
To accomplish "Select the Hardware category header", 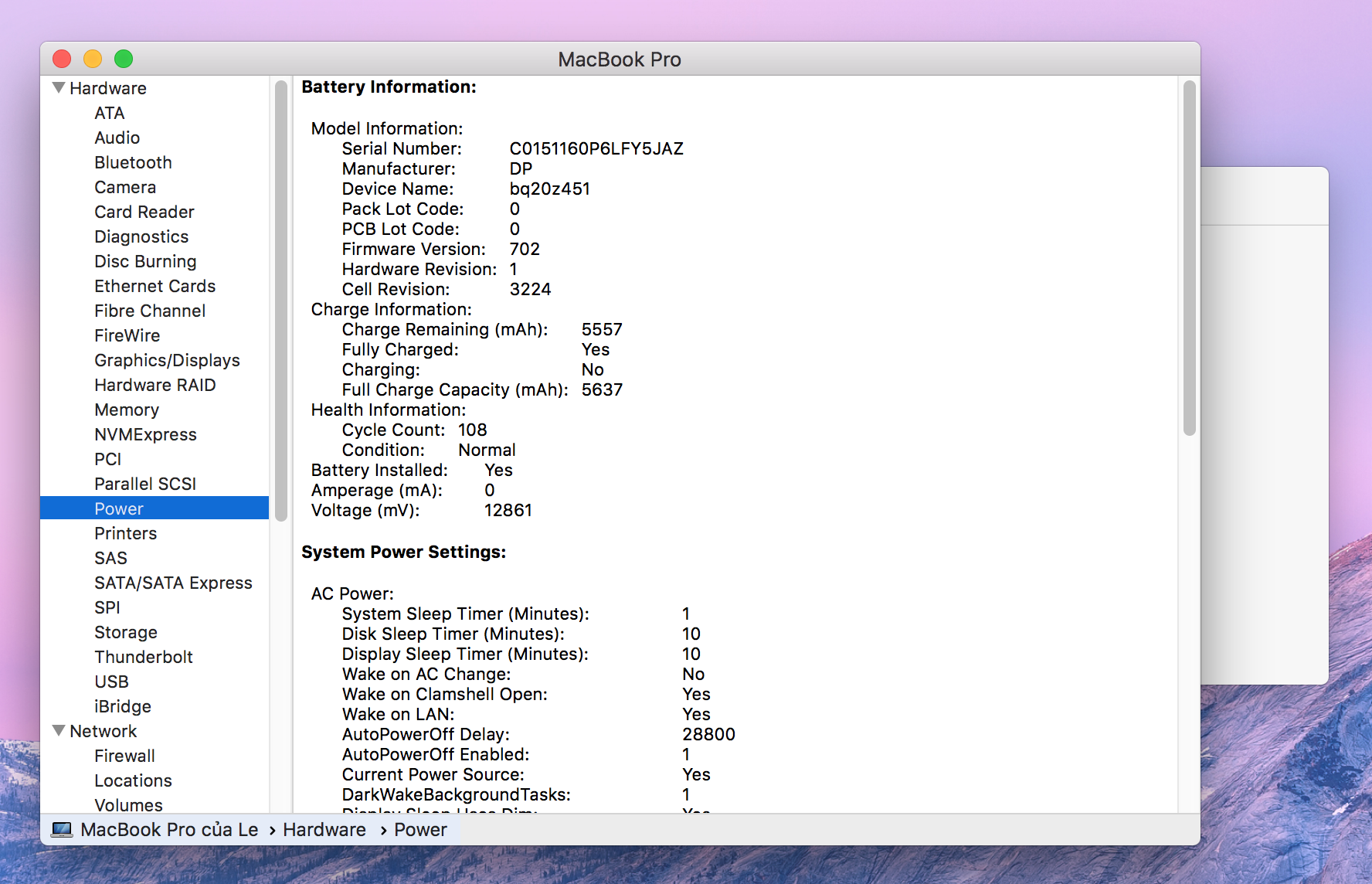I will tap(108, 88).
